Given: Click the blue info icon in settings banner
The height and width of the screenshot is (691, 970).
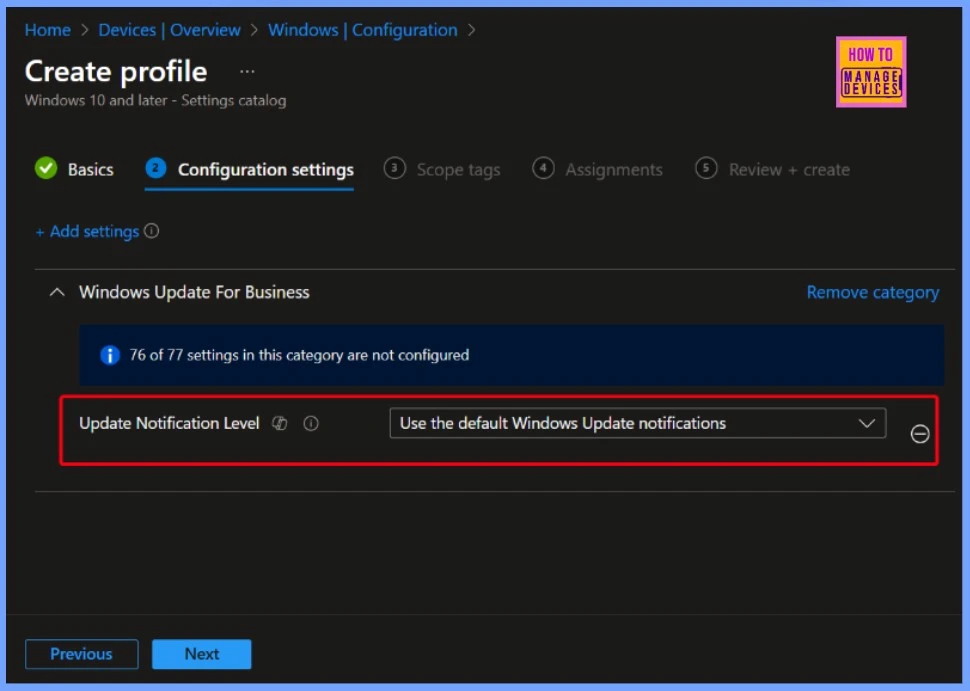Looking at the screenshot, I should pyautogui.click(x=109, y=355).
